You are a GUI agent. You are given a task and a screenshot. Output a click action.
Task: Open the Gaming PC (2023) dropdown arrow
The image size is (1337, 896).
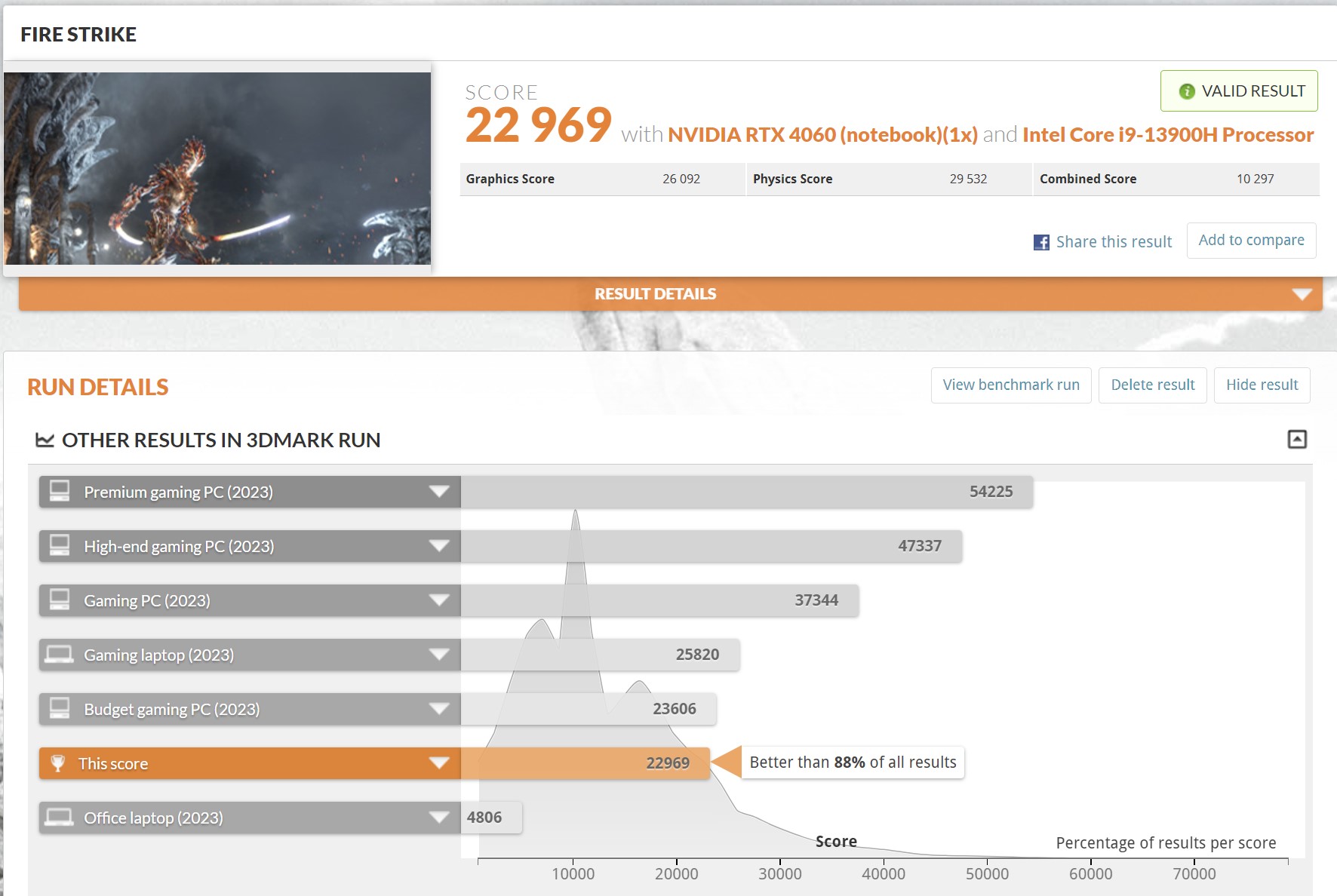pyautogui.click(x=439, y=600)
